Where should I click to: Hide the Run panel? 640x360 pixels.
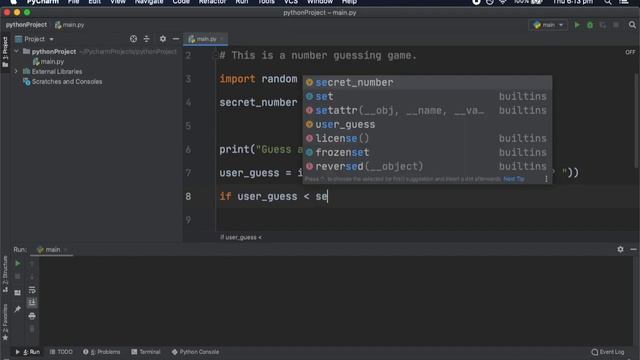(x=633, y=249)
